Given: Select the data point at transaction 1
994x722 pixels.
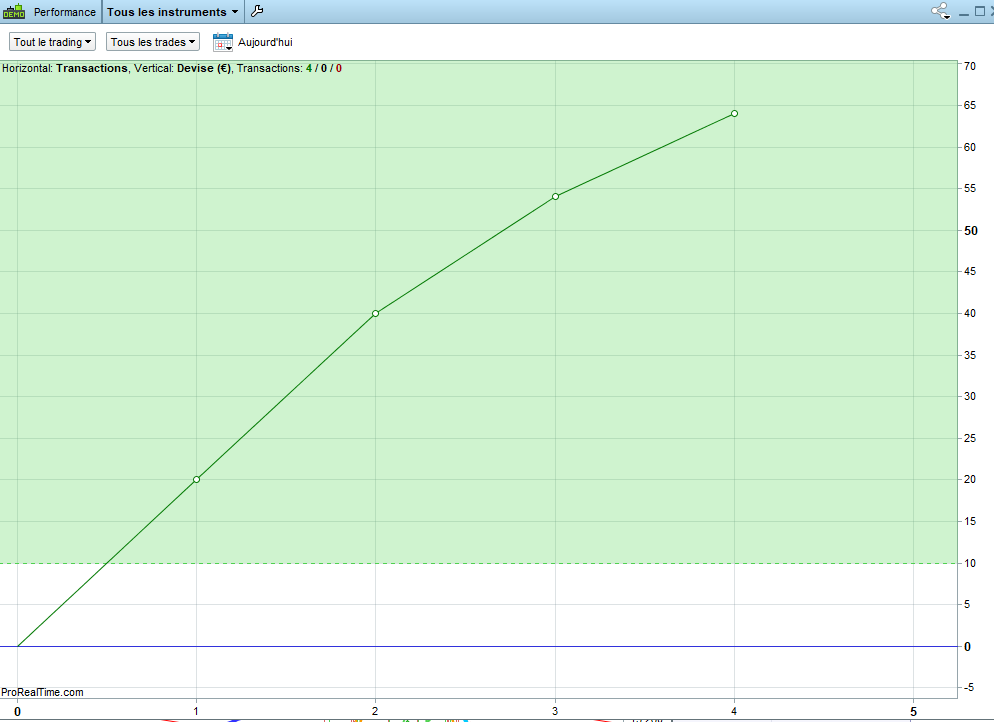Looking at the screenshot, I should 197,479.
